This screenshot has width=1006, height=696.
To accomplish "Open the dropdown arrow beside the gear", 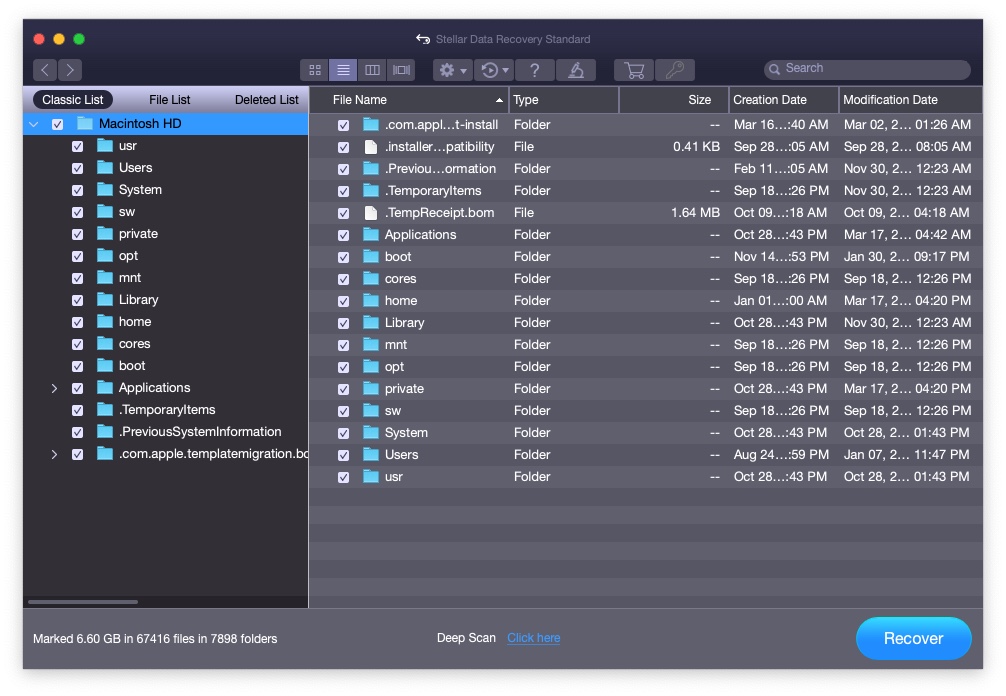I will pyautogui.click(x=463, y=71).
